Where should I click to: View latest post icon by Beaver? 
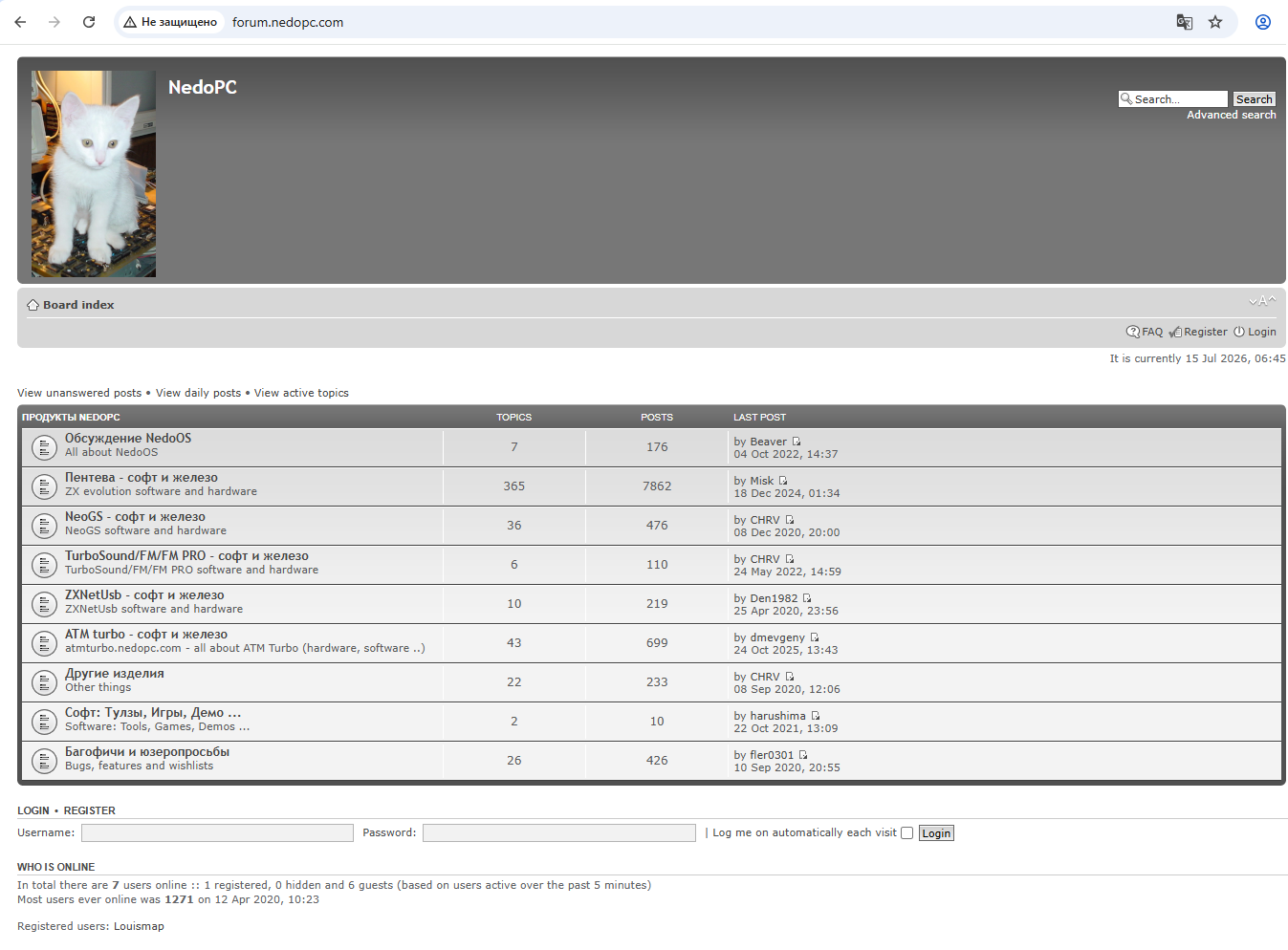797,442
